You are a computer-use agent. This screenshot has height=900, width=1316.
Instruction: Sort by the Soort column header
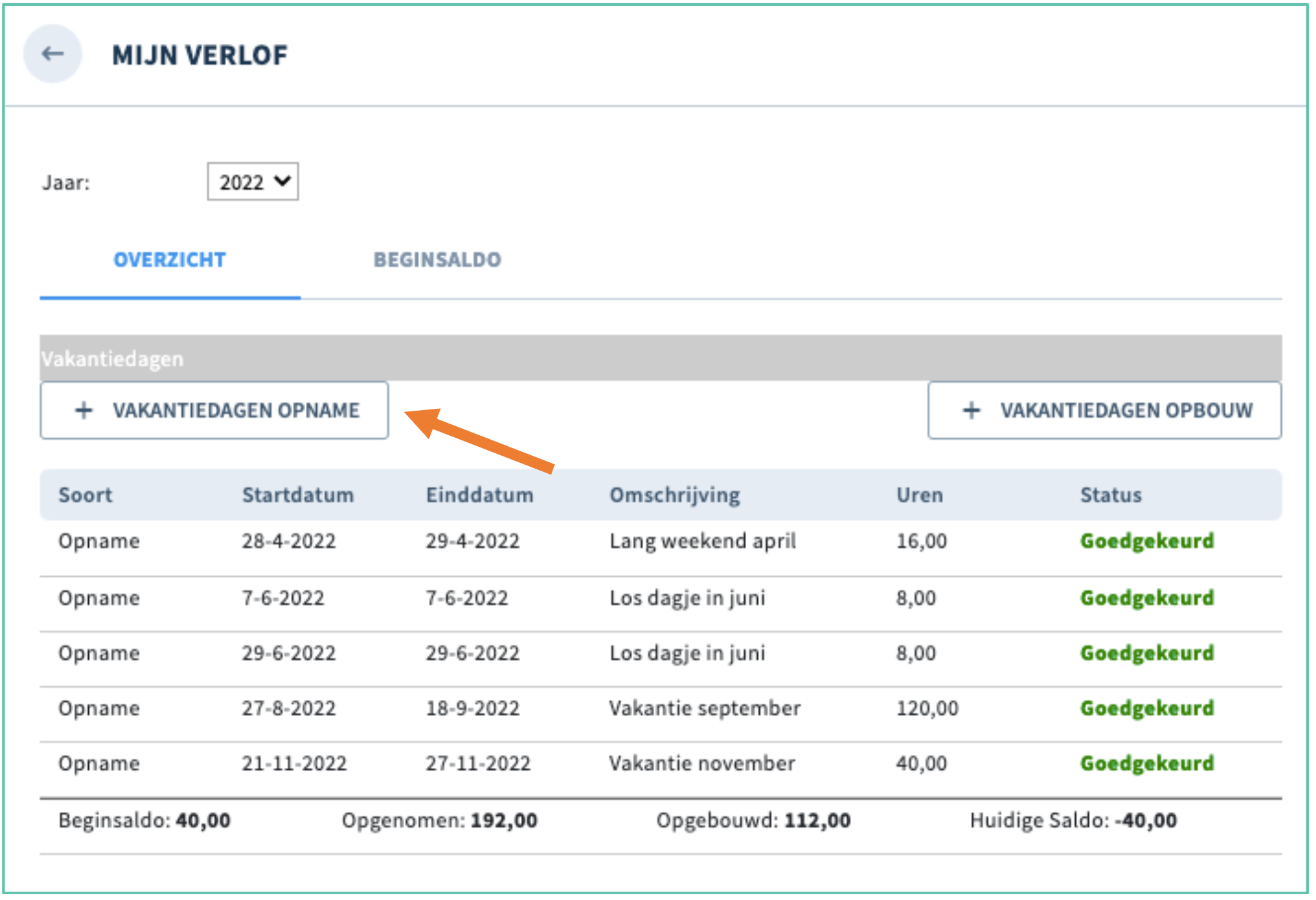85,495
